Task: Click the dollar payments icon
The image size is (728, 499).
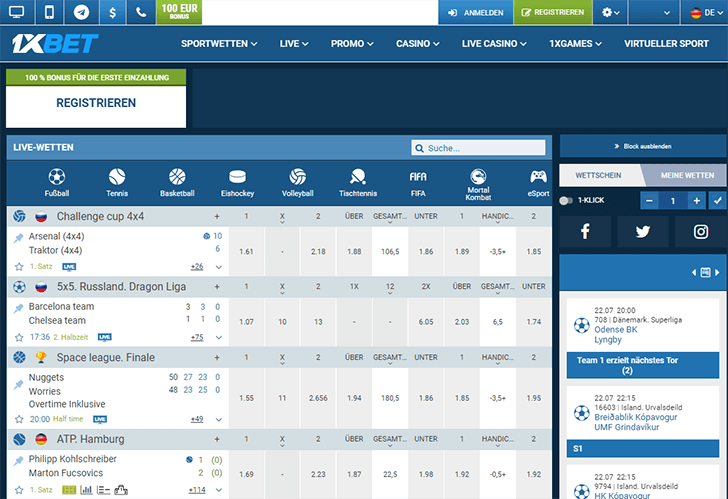Action: point(112,12)
